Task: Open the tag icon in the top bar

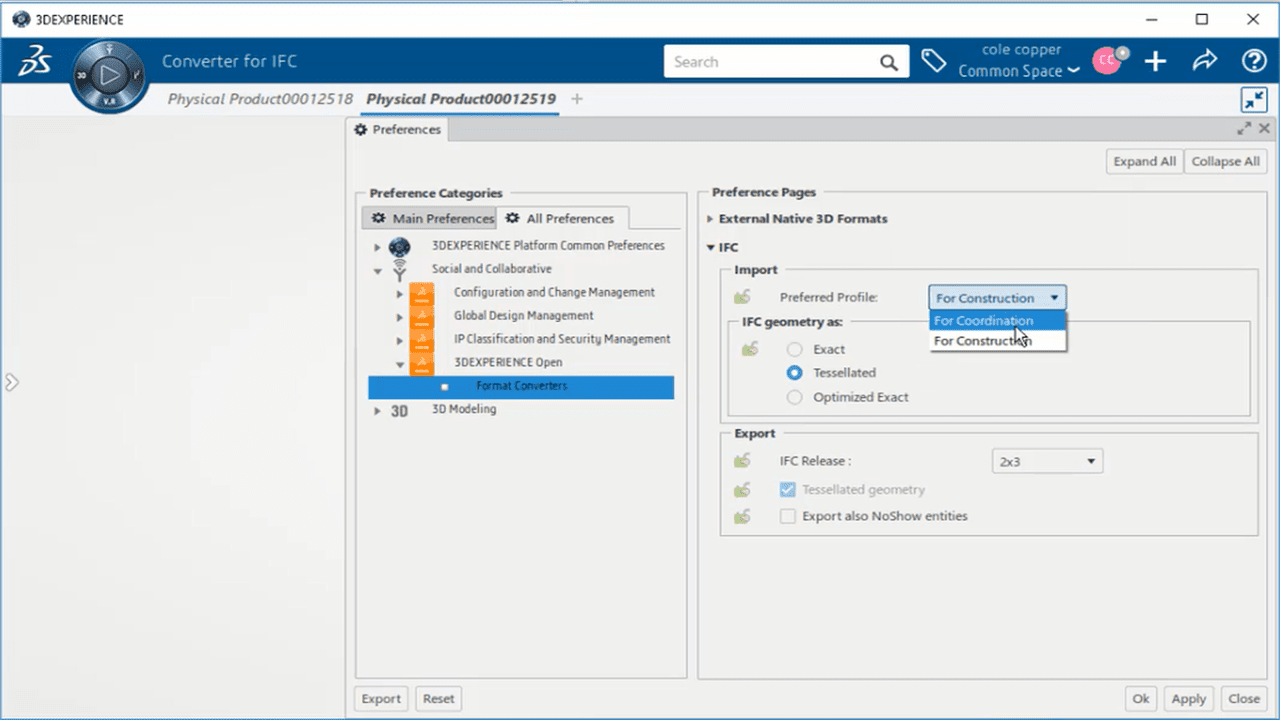Action: click(933, 62)
